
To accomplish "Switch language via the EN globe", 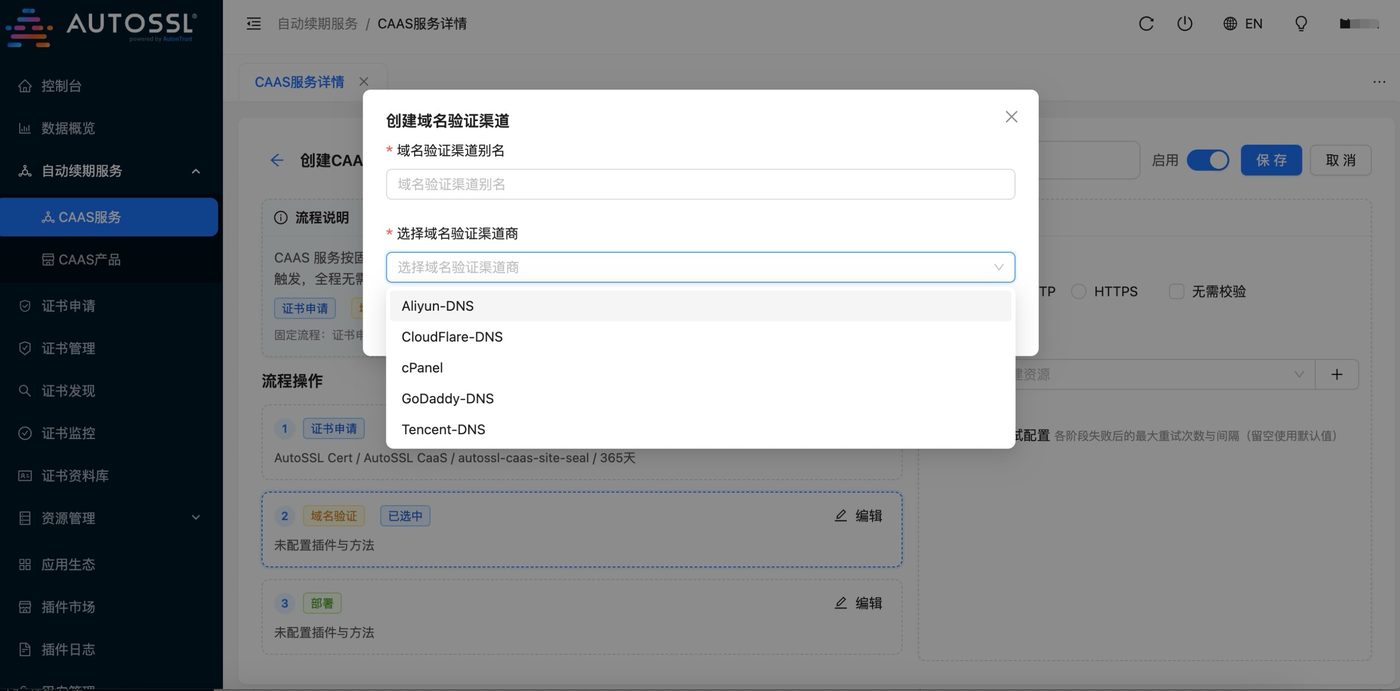I will [1243, 23].
